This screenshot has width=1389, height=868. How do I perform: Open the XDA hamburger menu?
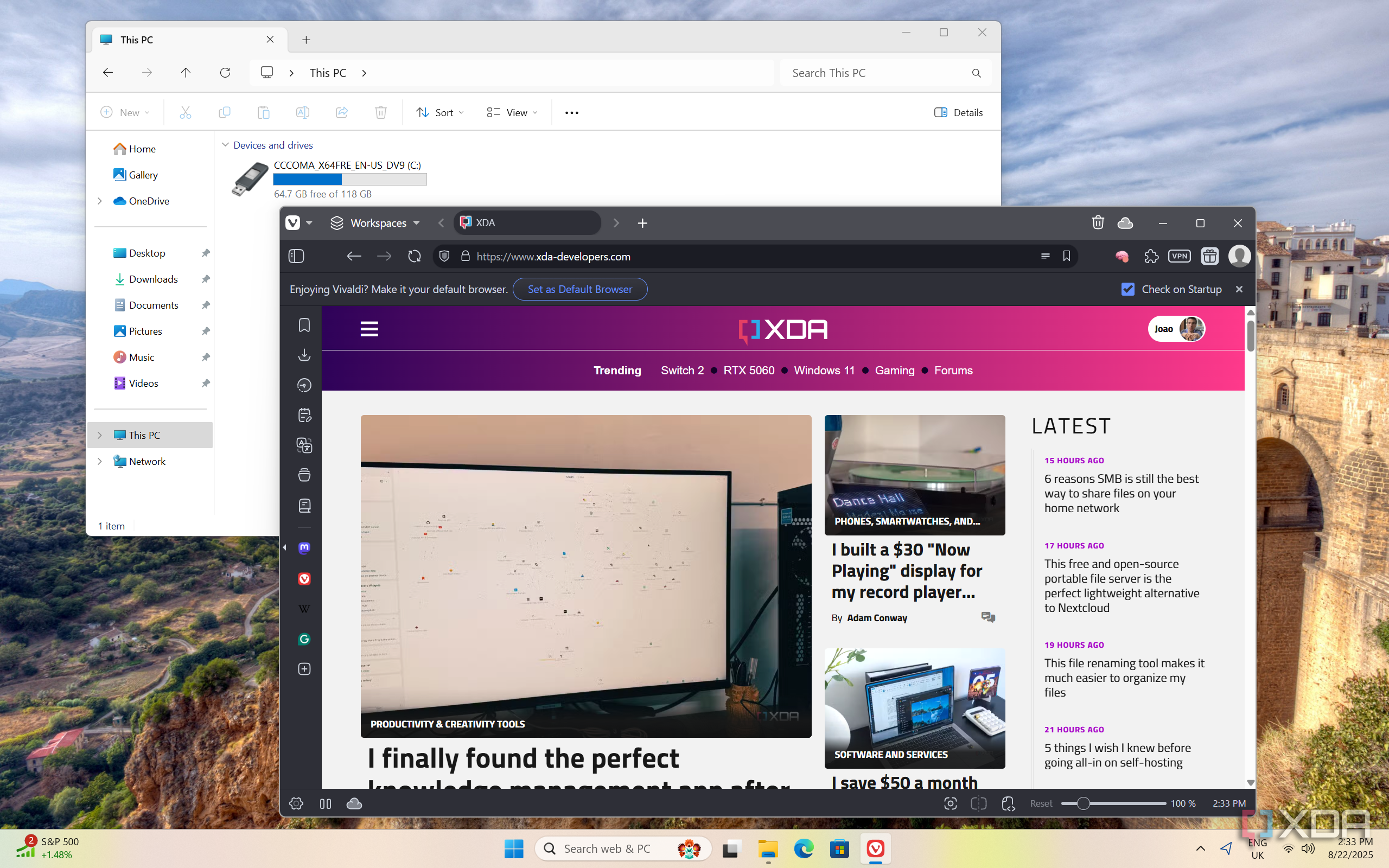click(369, 329)
